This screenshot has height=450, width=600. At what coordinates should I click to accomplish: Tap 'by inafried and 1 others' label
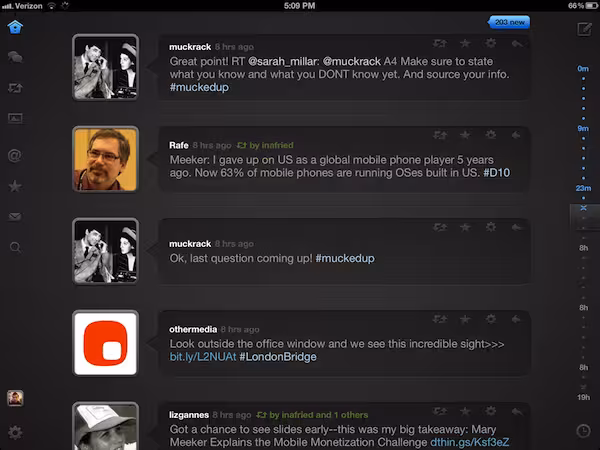(312, 415)
